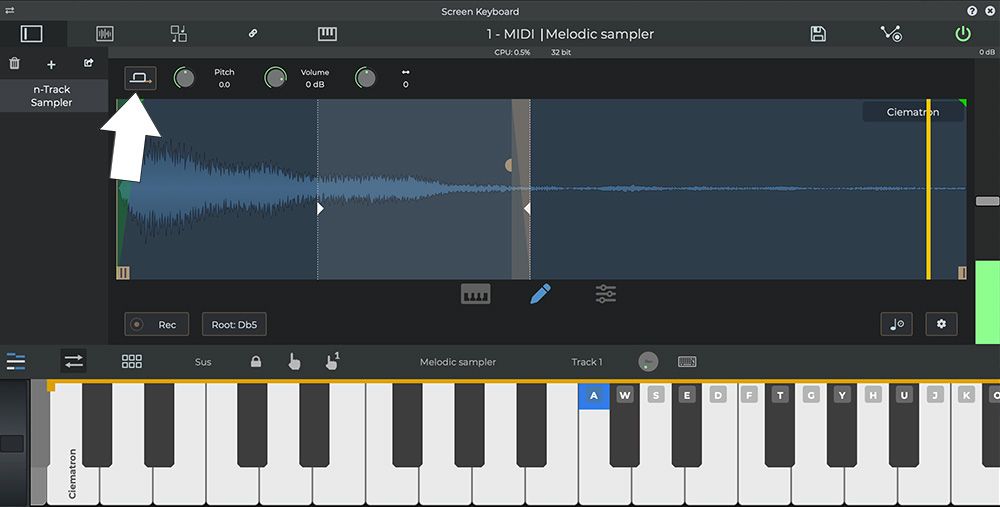The image size is (1000, 507).
Task: Click the Pitch knob
Action: (184, 78)
